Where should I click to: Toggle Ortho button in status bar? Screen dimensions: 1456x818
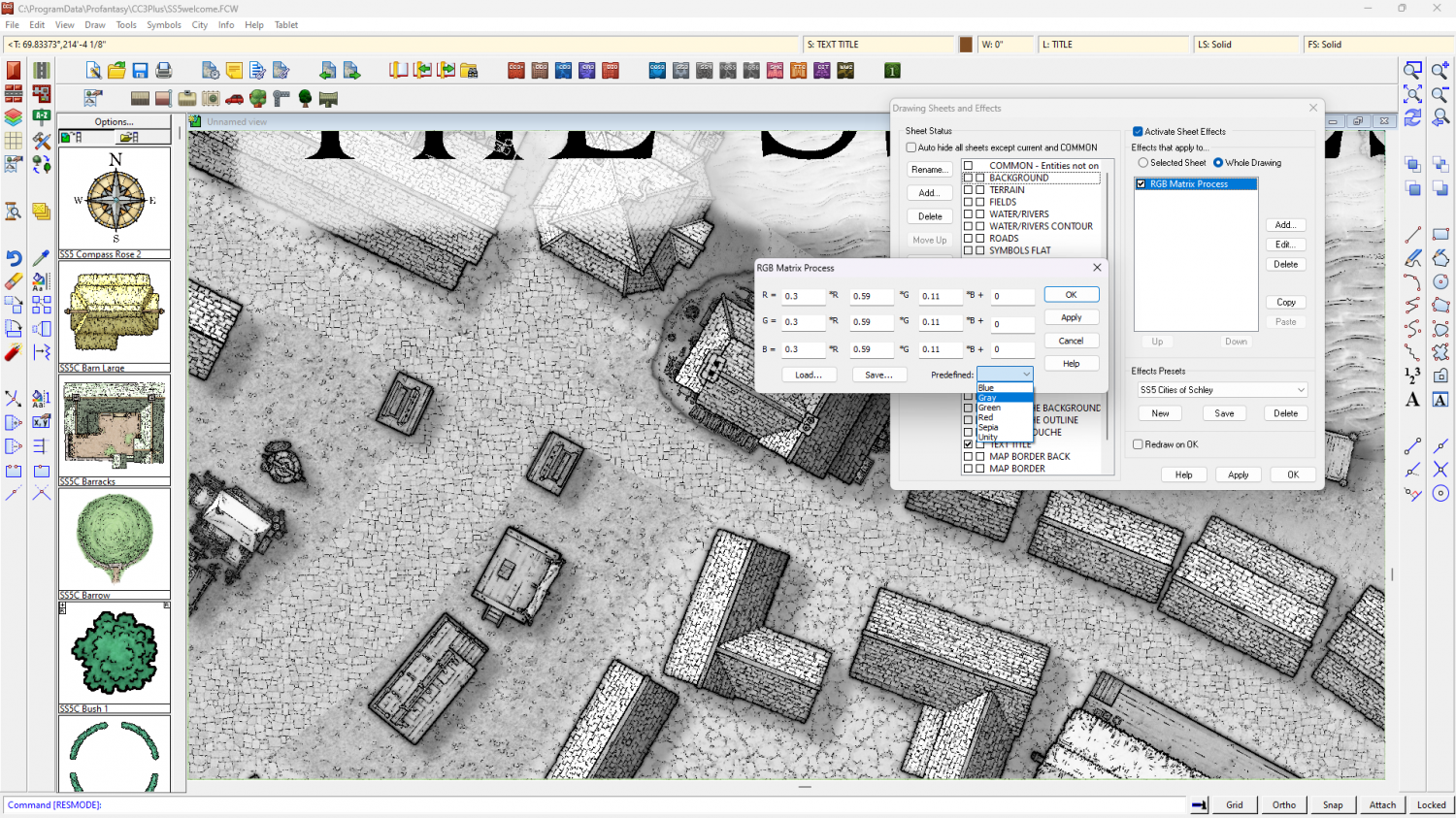[x=1284, y=804]
